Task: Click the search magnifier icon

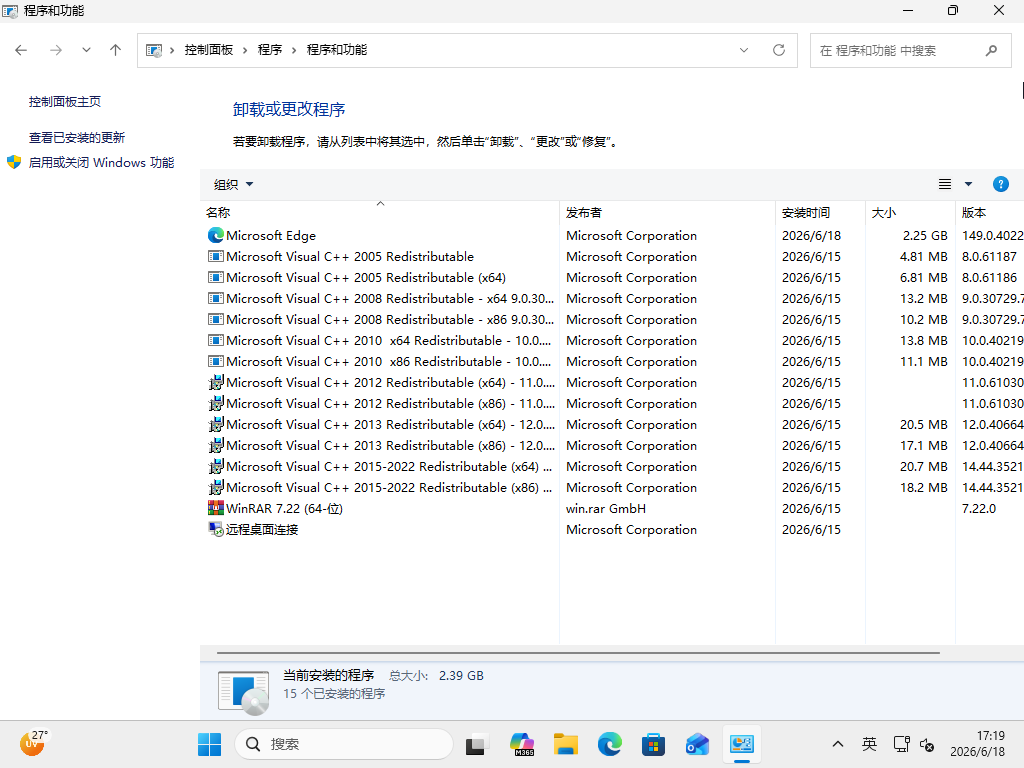Action: 991,50
